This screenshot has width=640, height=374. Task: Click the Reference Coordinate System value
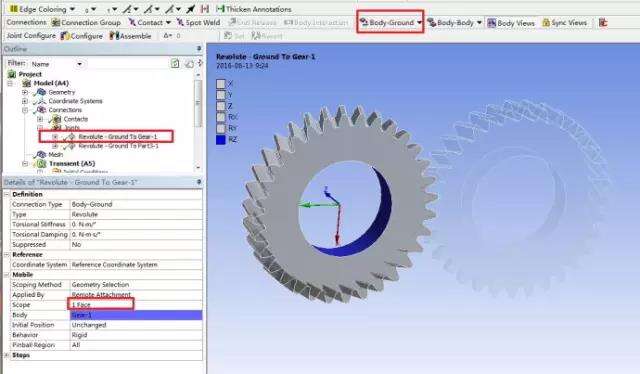(x=136, y=265)
